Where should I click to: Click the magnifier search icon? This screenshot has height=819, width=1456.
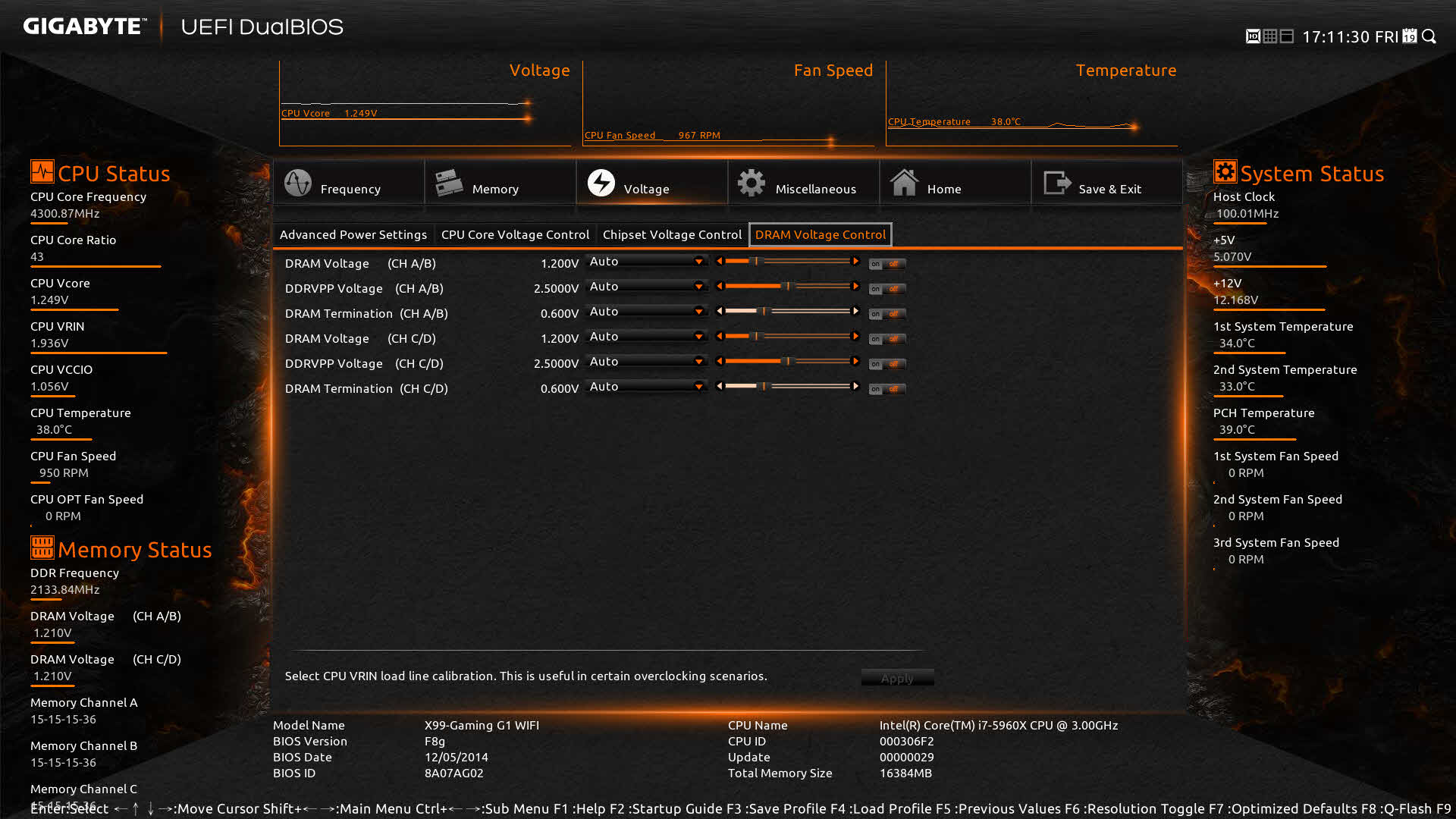[x=1429, y=36]
